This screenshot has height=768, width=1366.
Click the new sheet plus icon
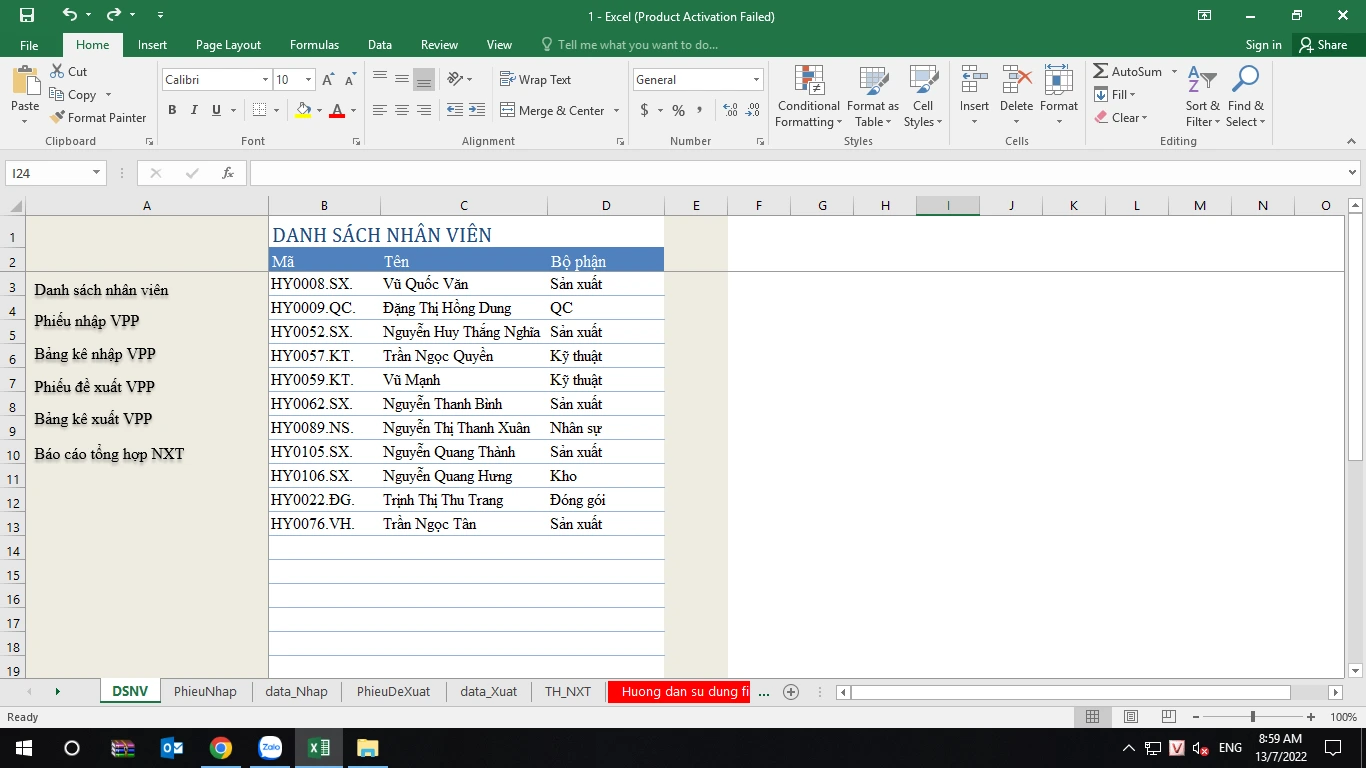pyautogui.click(x=791, y=691)
